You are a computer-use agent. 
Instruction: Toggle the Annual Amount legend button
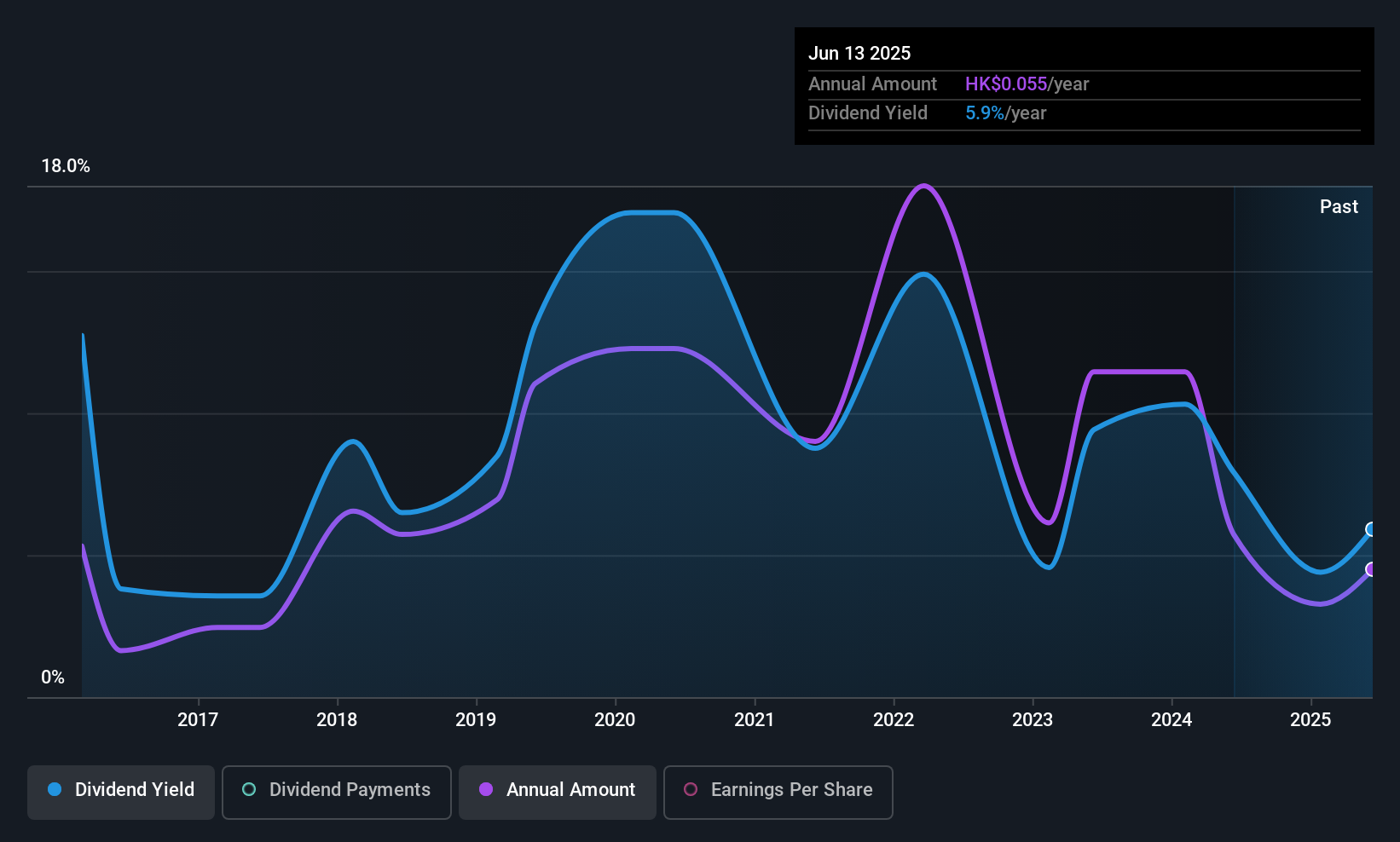(x=558, y=792)
